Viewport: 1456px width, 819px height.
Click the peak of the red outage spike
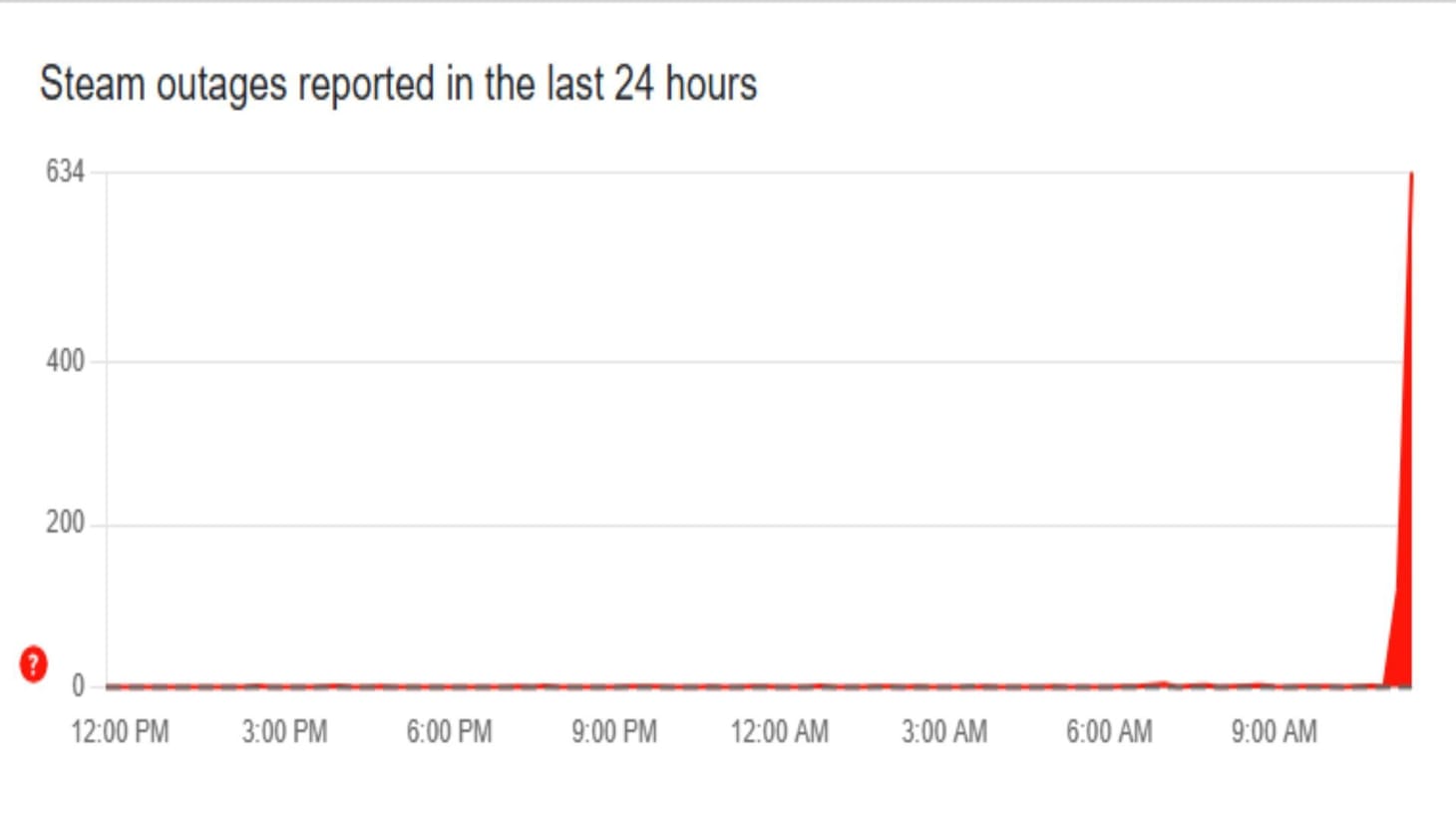(1411, 177)
